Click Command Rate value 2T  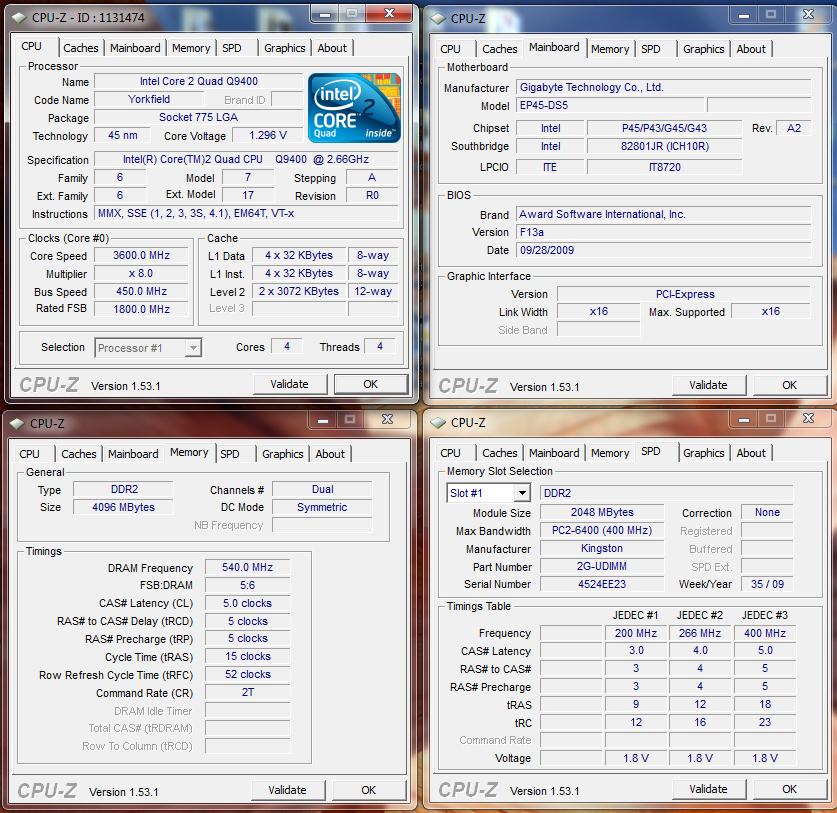(248, 692)
